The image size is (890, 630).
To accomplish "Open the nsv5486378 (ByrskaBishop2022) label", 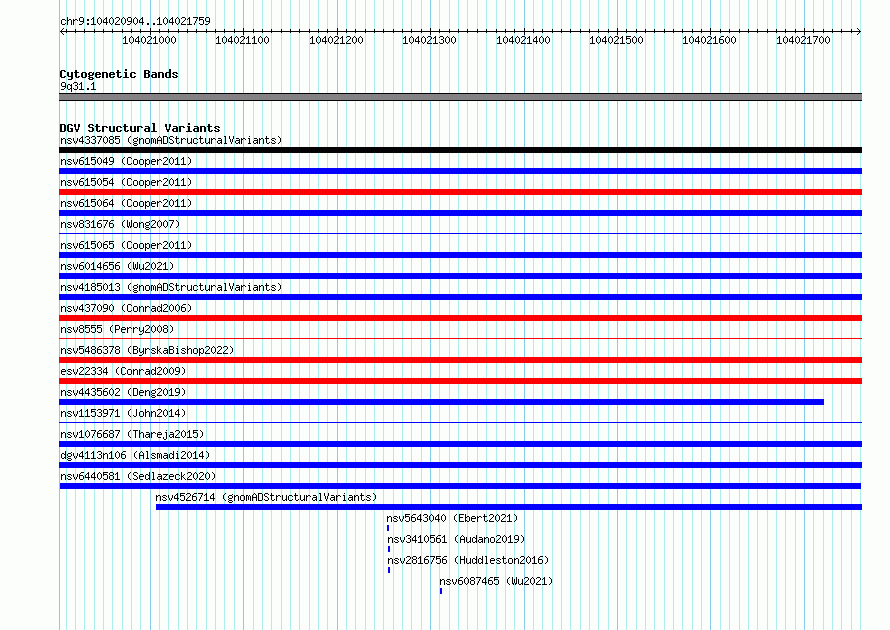I will point(147,350).
